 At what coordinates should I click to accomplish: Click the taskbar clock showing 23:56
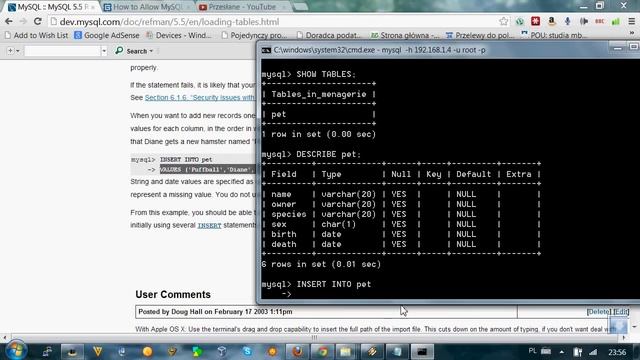(617, 352)
